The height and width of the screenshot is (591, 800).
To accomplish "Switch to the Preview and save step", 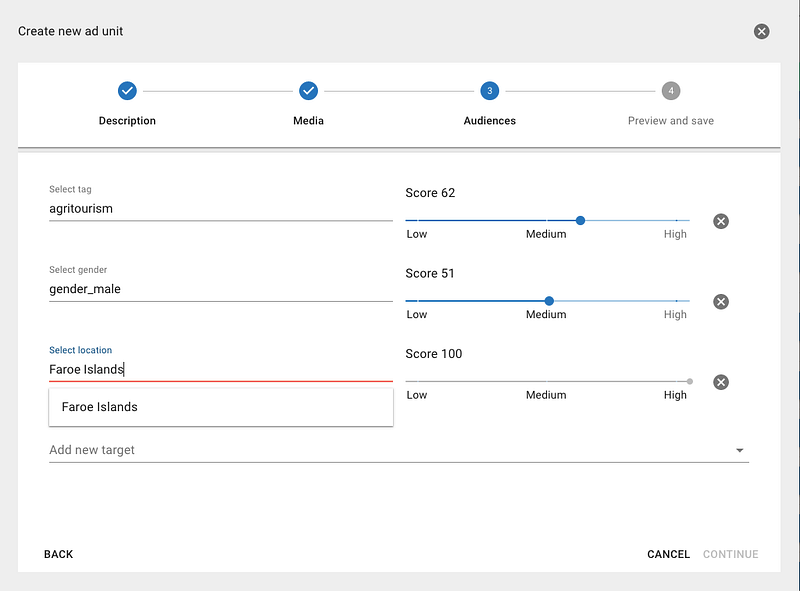I will click(x=671, y=121).
